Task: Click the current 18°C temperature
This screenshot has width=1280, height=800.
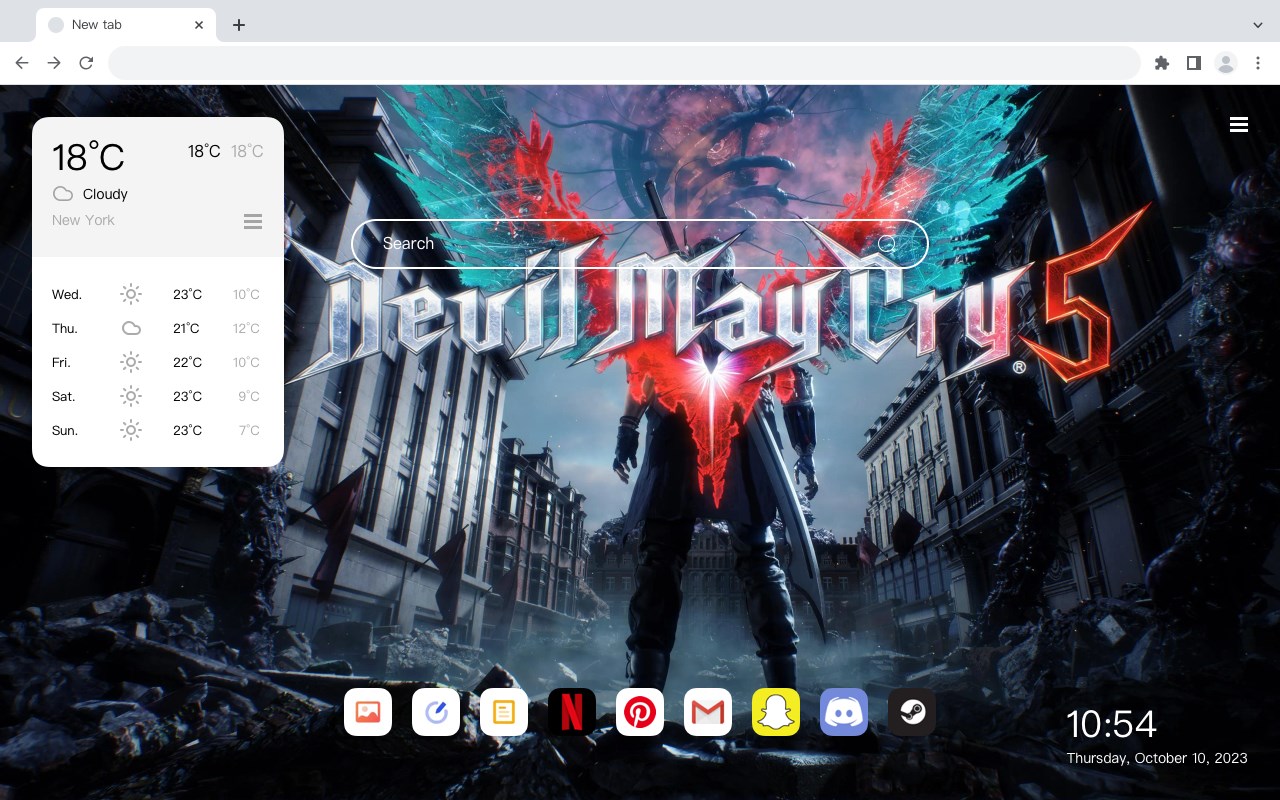Action: pyautogui.click(x=88, y=157)
